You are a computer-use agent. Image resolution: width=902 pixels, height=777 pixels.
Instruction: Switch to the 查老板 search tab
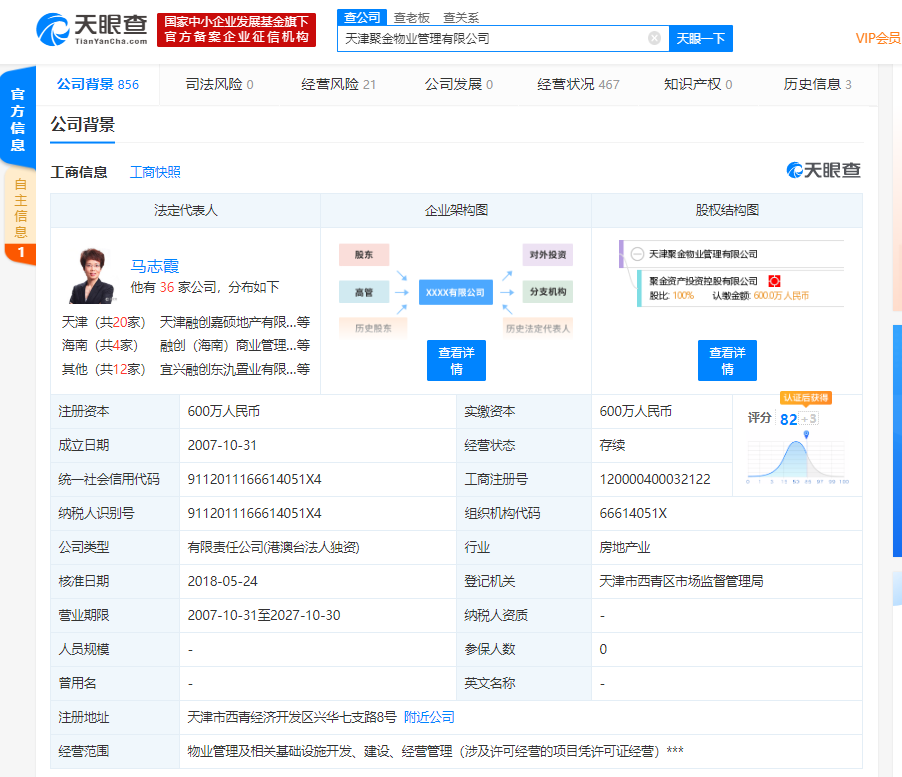coord(411,17)
